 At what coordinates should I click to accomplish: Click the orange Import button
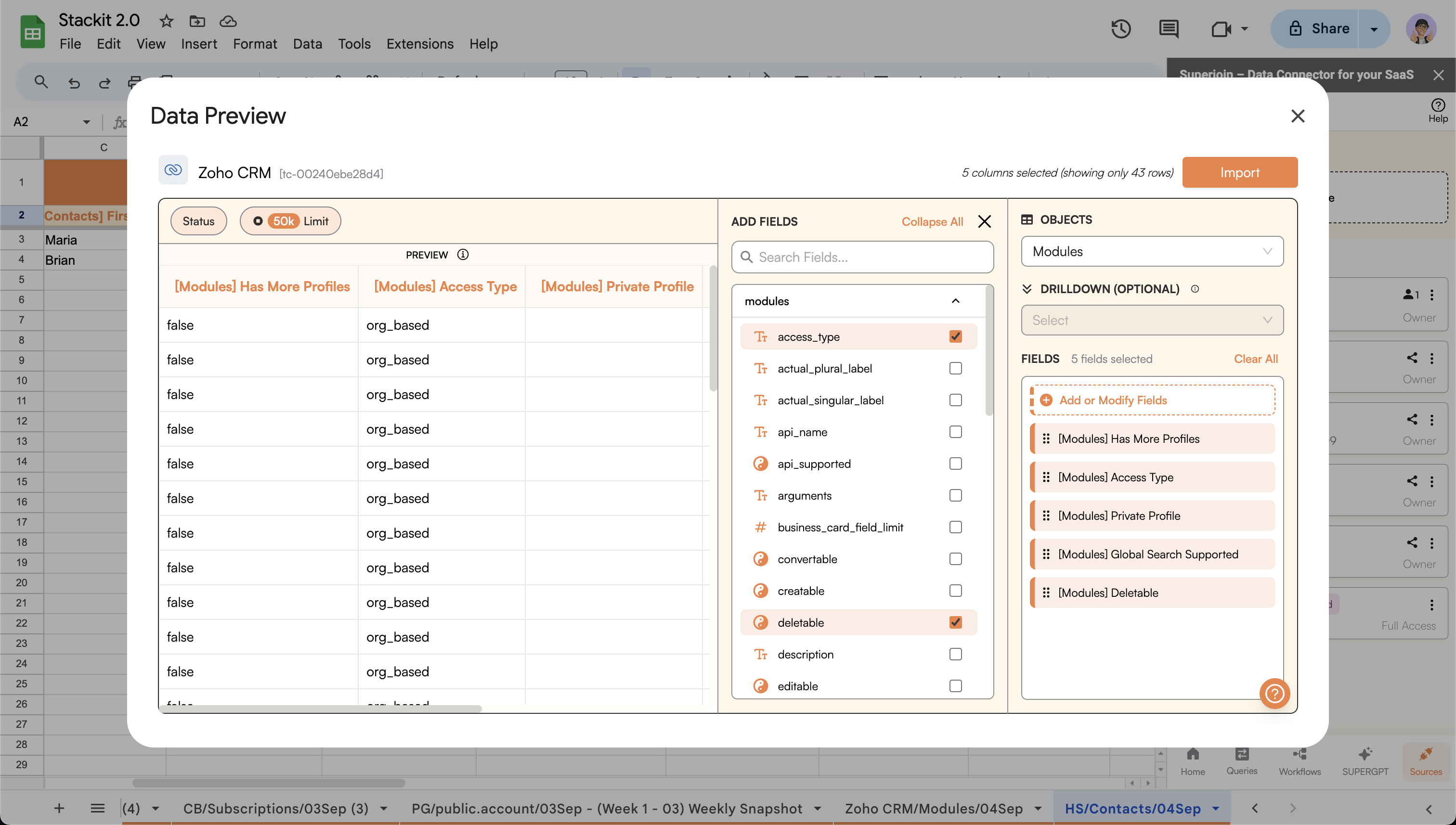pyautogui.click(x=1239, y=172)
